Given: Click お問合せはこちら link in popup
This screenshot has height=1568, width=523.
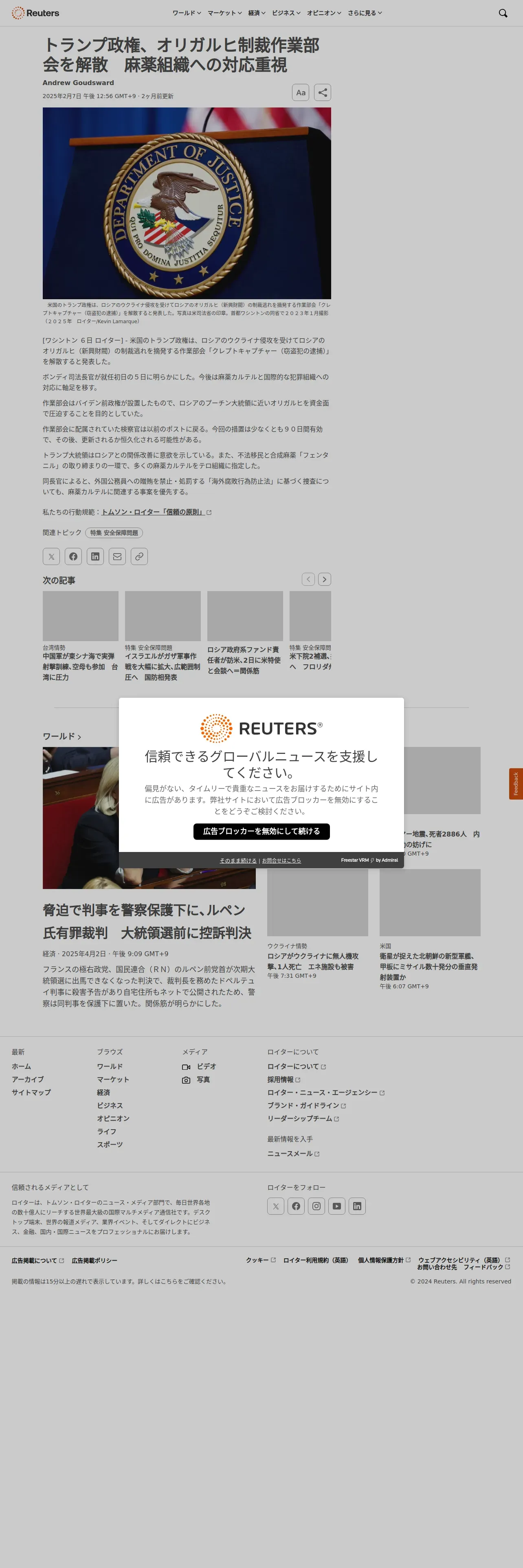Looking at the screenshot, I should point(281,860).
